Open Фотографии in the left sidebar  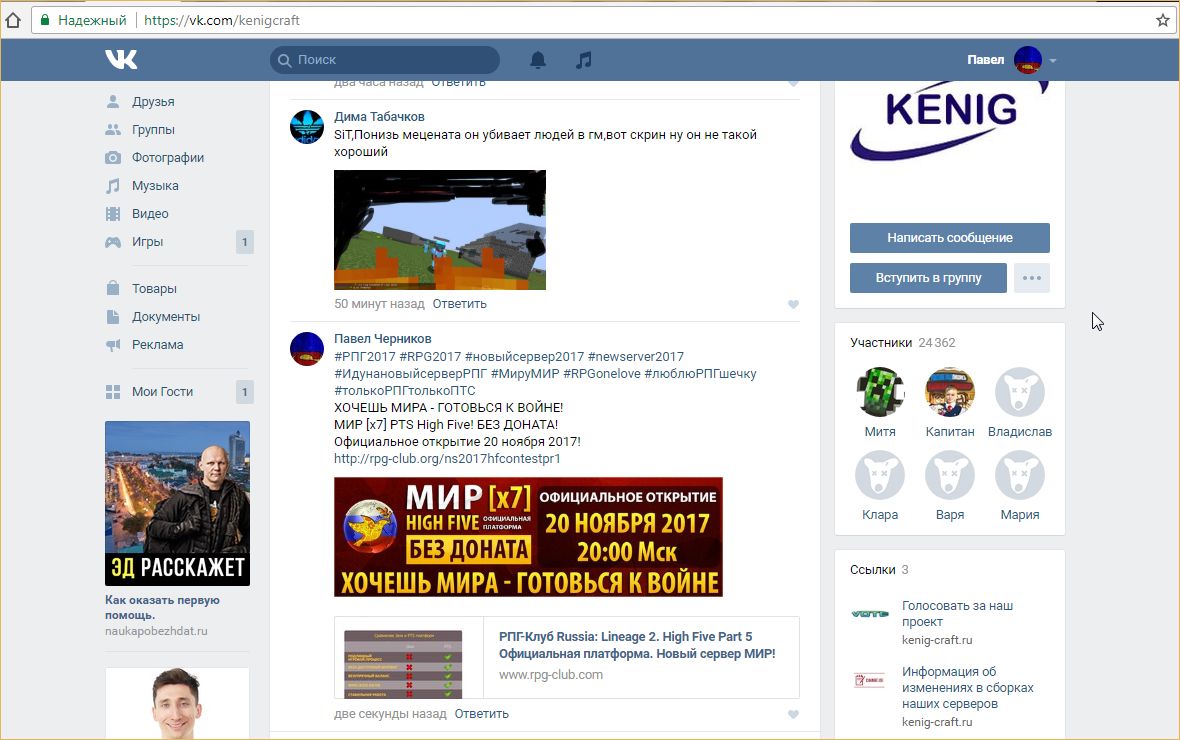(167, 158)
